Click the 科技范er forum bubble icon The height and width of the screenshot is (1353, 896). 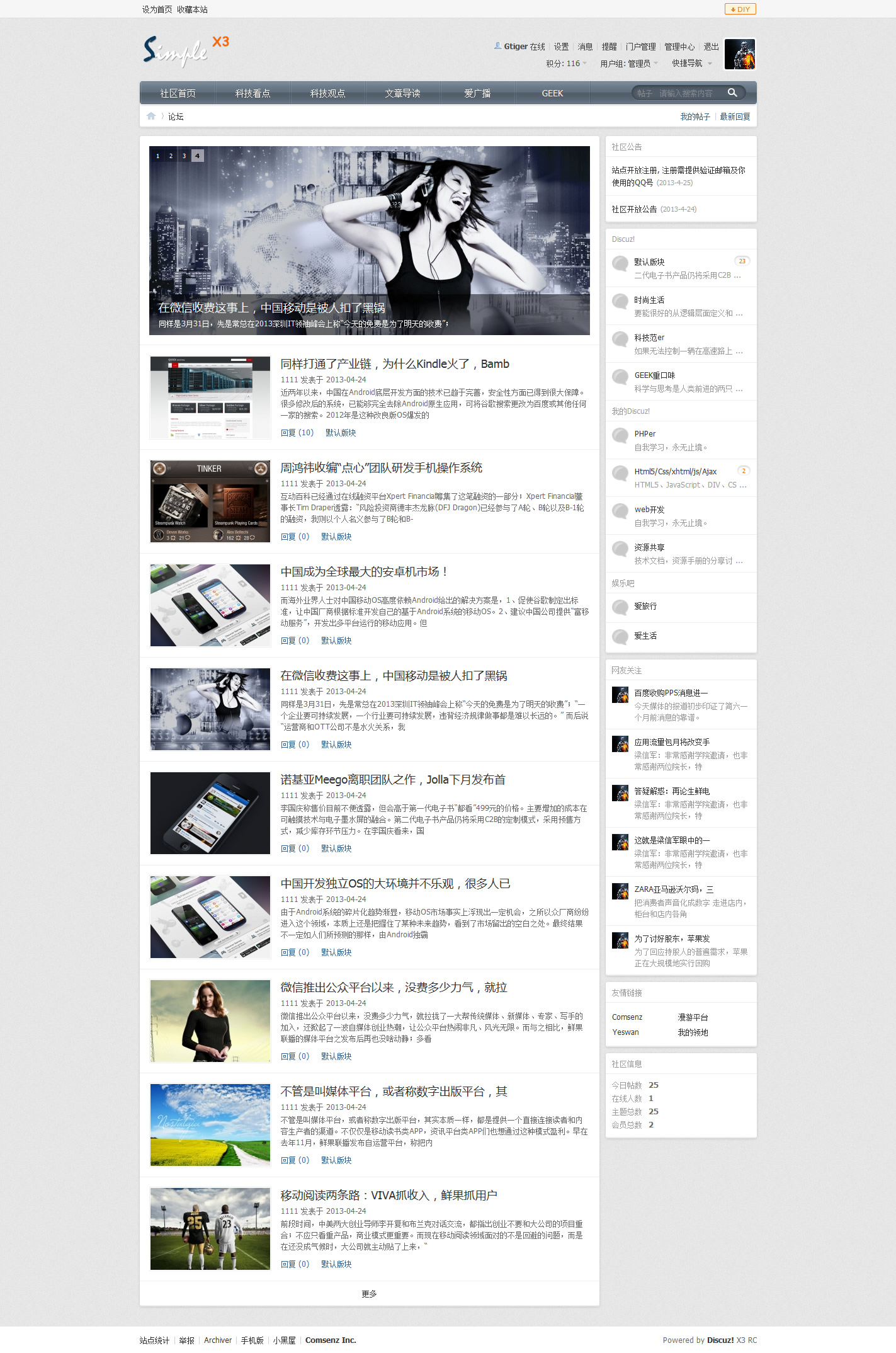620,339
